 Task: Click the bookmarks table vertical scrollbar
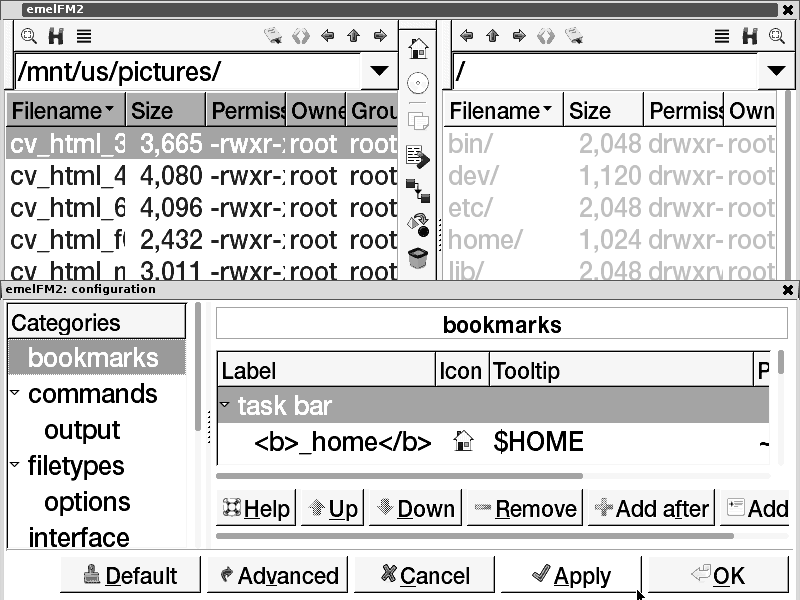(781, 362)
